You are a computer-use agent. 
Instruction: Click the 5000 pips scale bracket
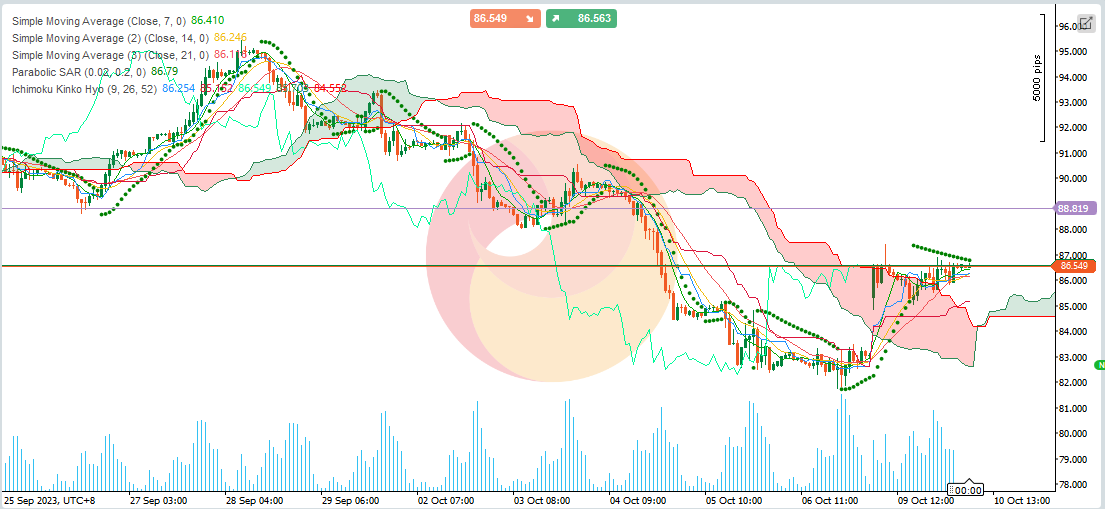1043,77
